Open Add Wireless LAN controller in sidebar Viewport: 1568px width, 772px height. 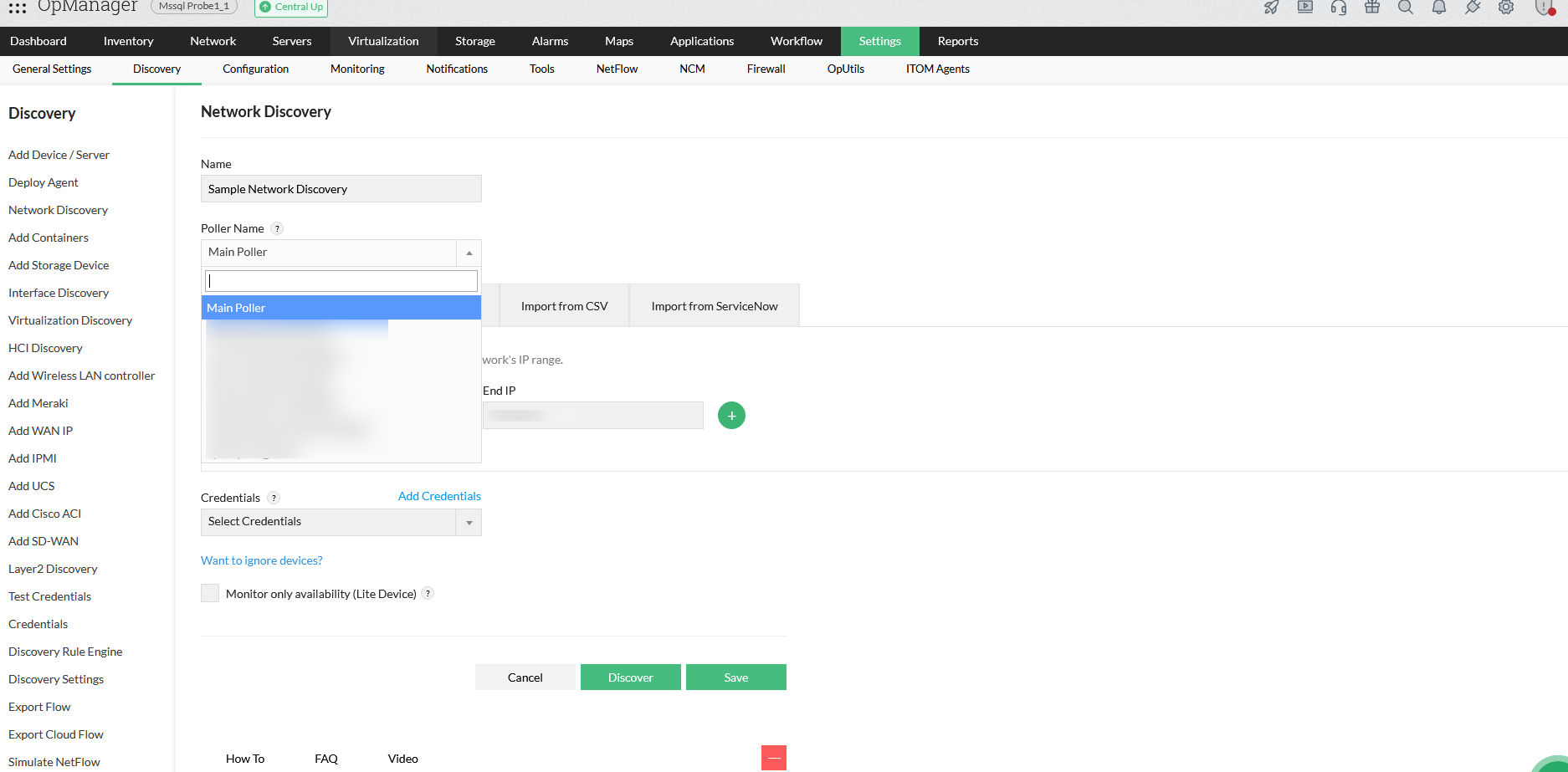82,376
